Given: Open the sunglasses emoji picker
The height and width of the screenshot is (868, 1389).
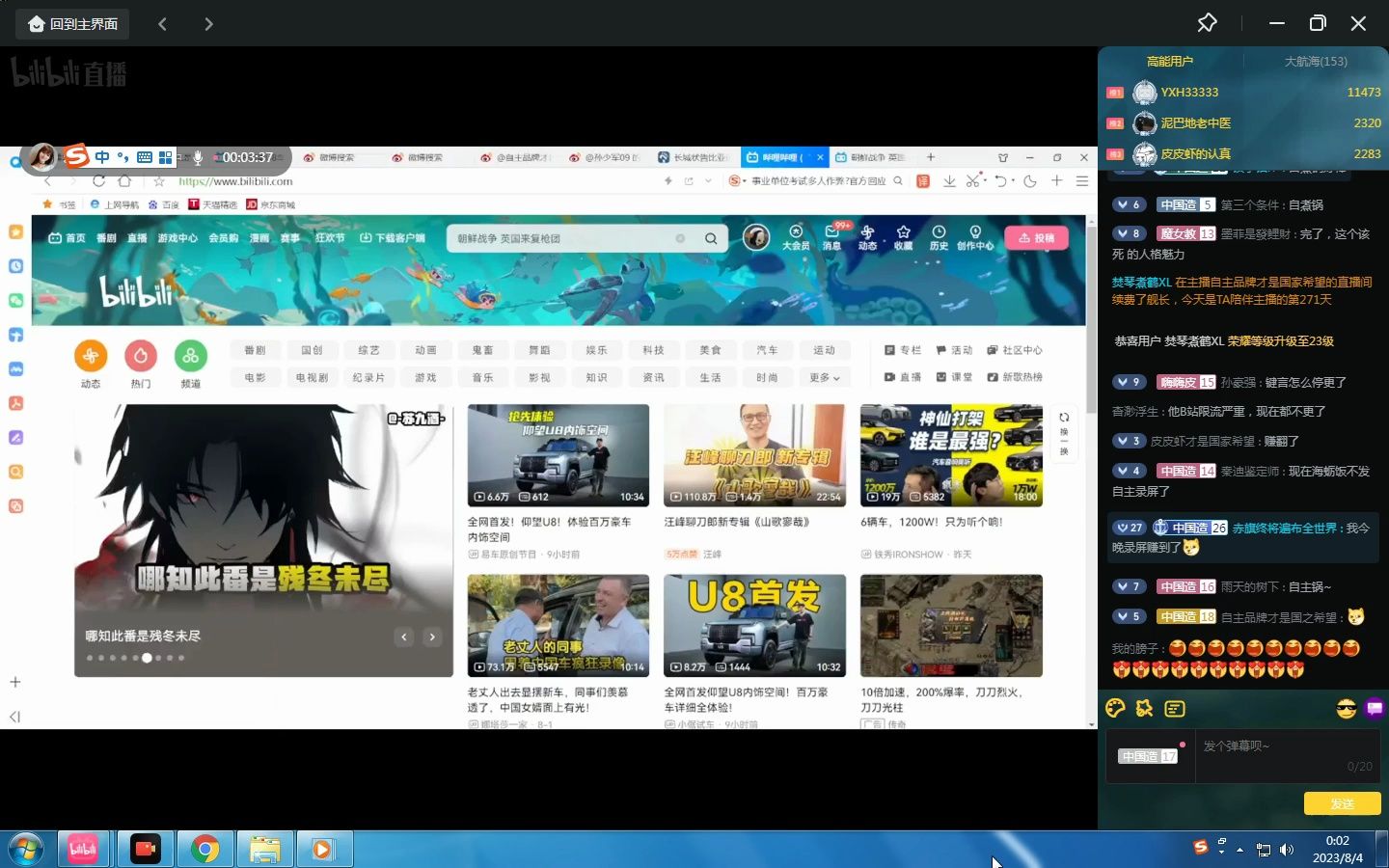Looking at the screenshot, I should [1347, 709].
